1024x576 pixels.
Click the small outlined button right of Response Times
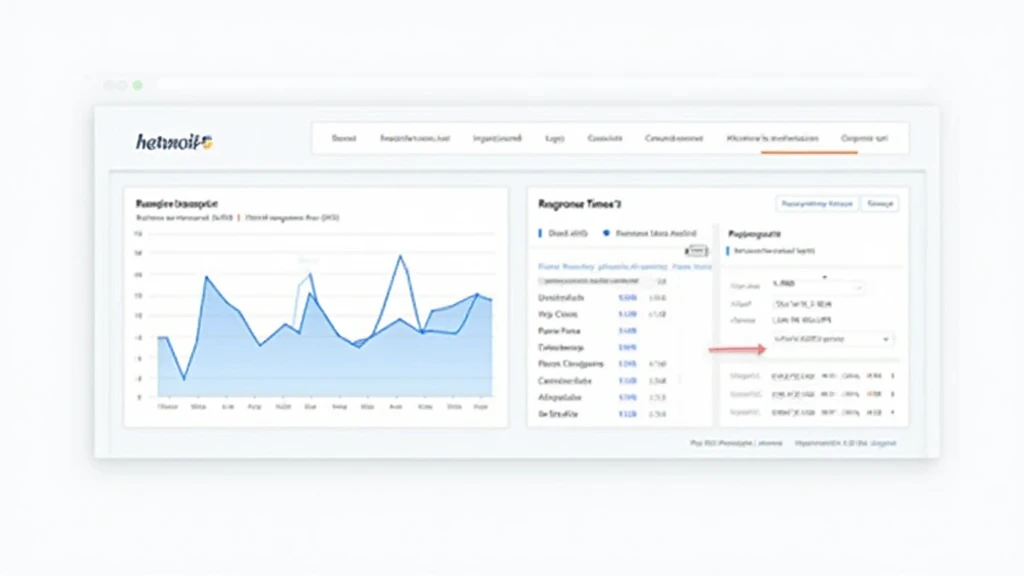pos(880,203)
